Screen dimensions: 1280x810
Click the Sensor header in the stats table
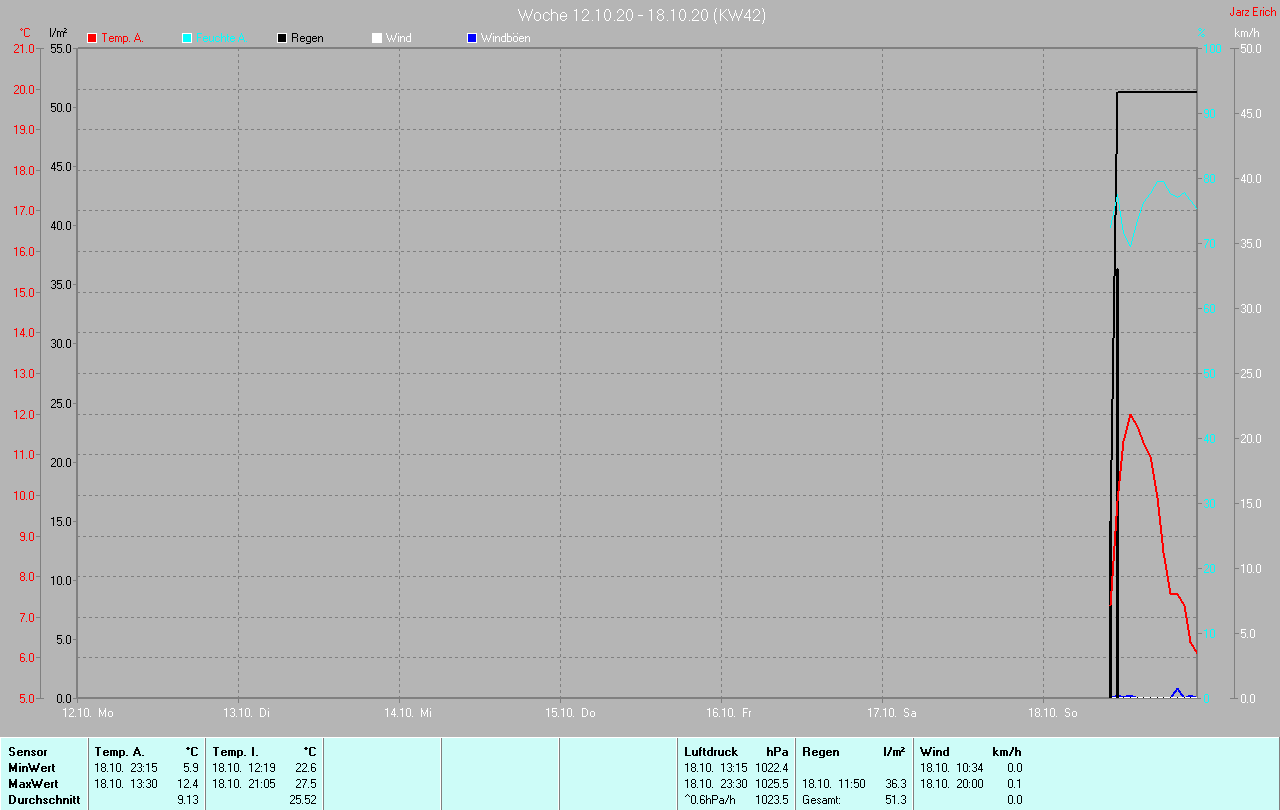[x=28, y=752]
